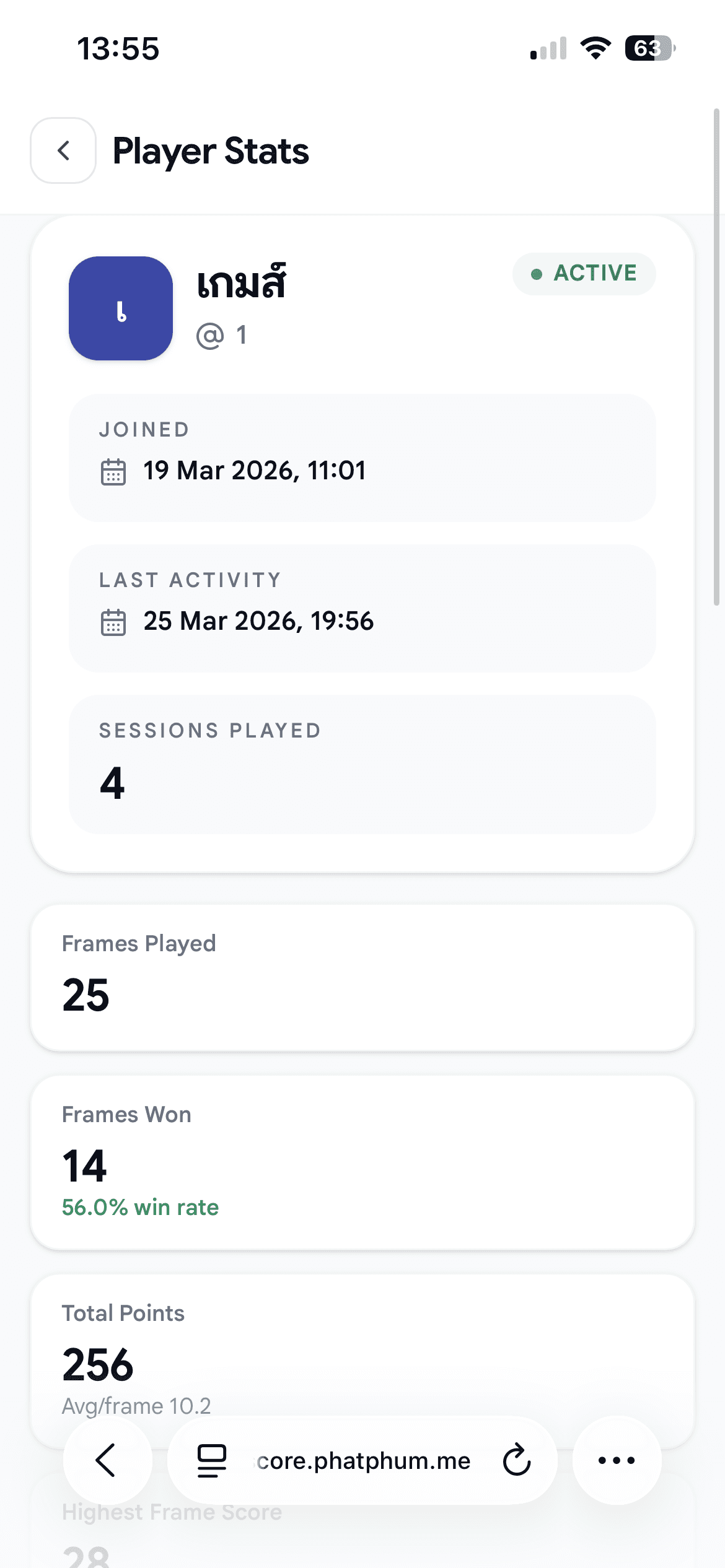Viewport: 725px width, 1568px height.
Task: Click the calendar icon under Joined
Action: (x=113, y=472)
